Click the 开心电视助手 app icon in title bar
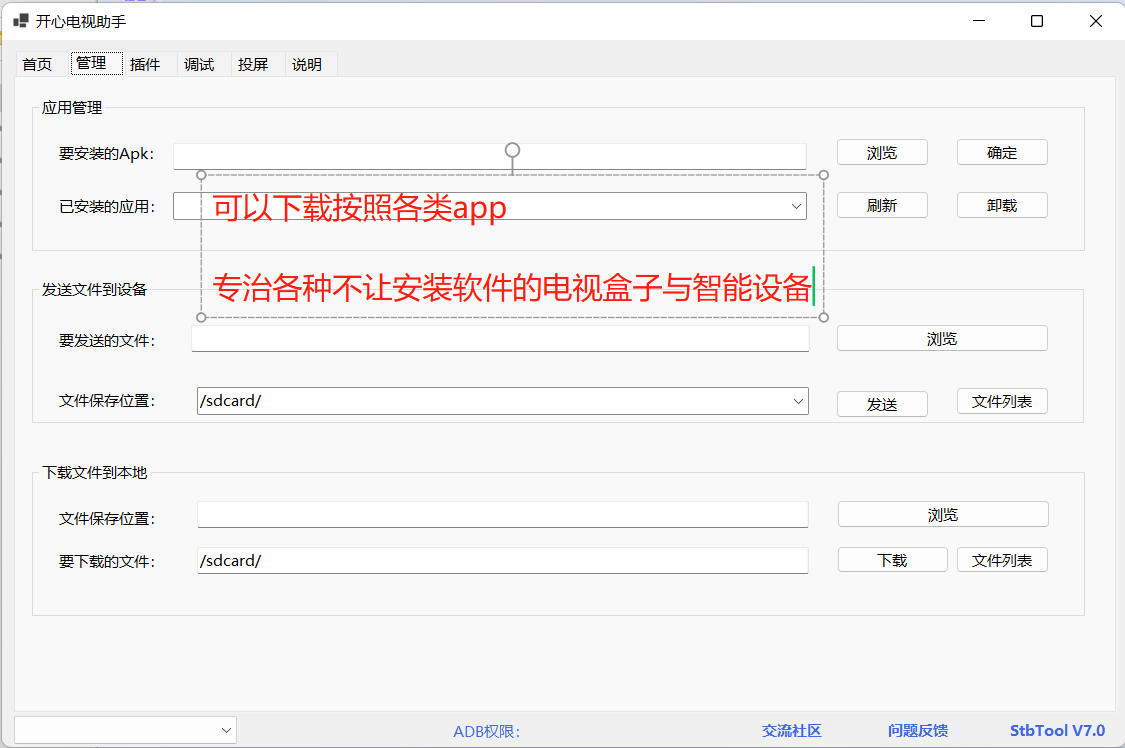This screenshot has height=748, width=1125. [x=21, y=21]
